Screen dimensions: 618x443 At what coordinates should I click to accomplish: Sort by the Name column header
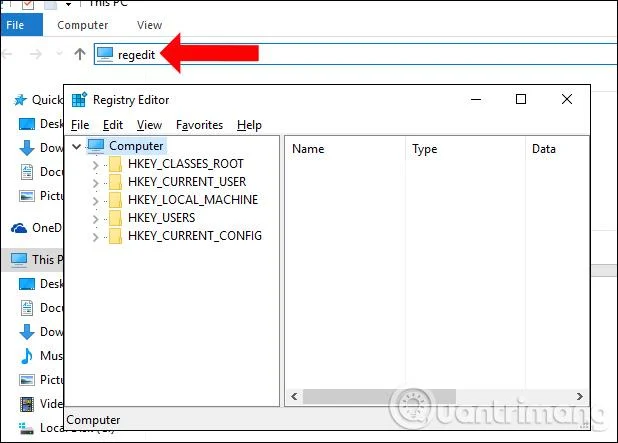344,149
